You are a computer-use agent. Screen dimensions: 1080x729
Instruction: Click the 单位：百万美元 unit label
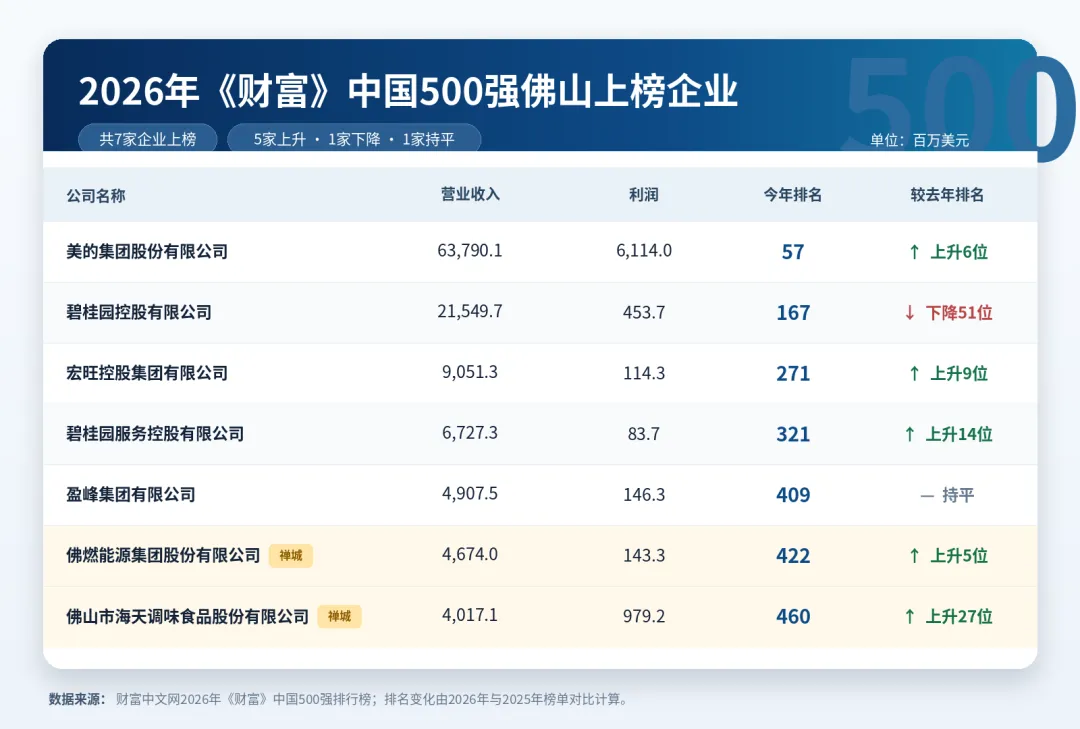click(x=920, y=141)
